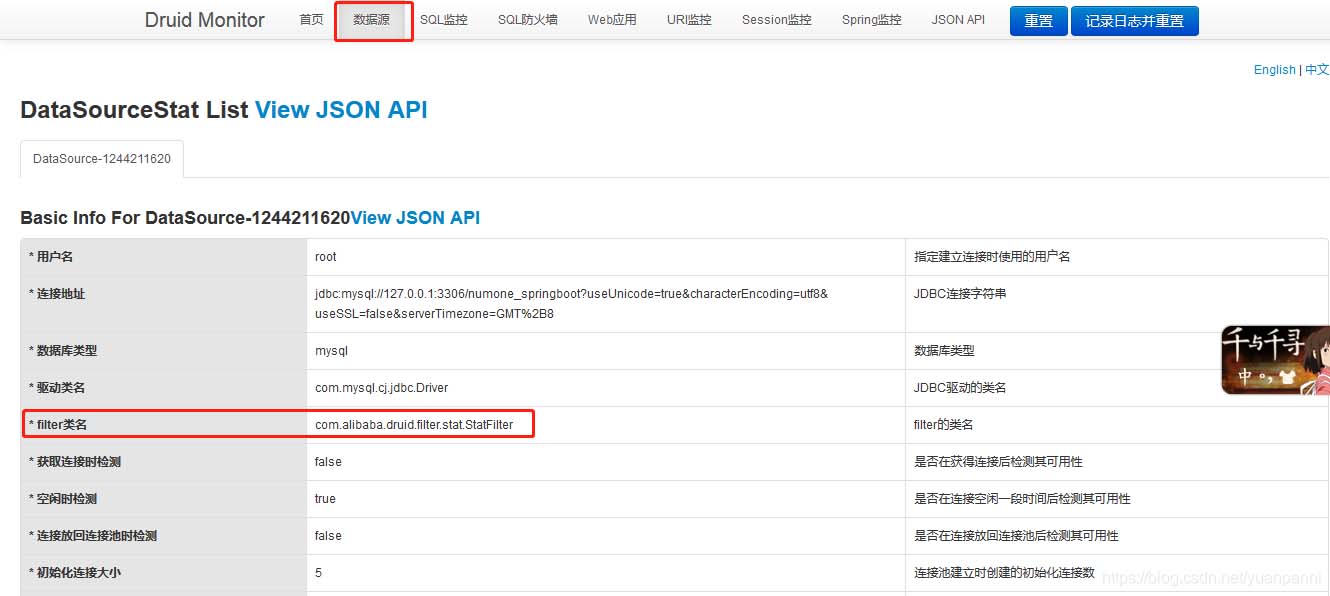Open the JSON API page
The height and width of the screenshot is (596, 1330).
[x=957, y=19]
